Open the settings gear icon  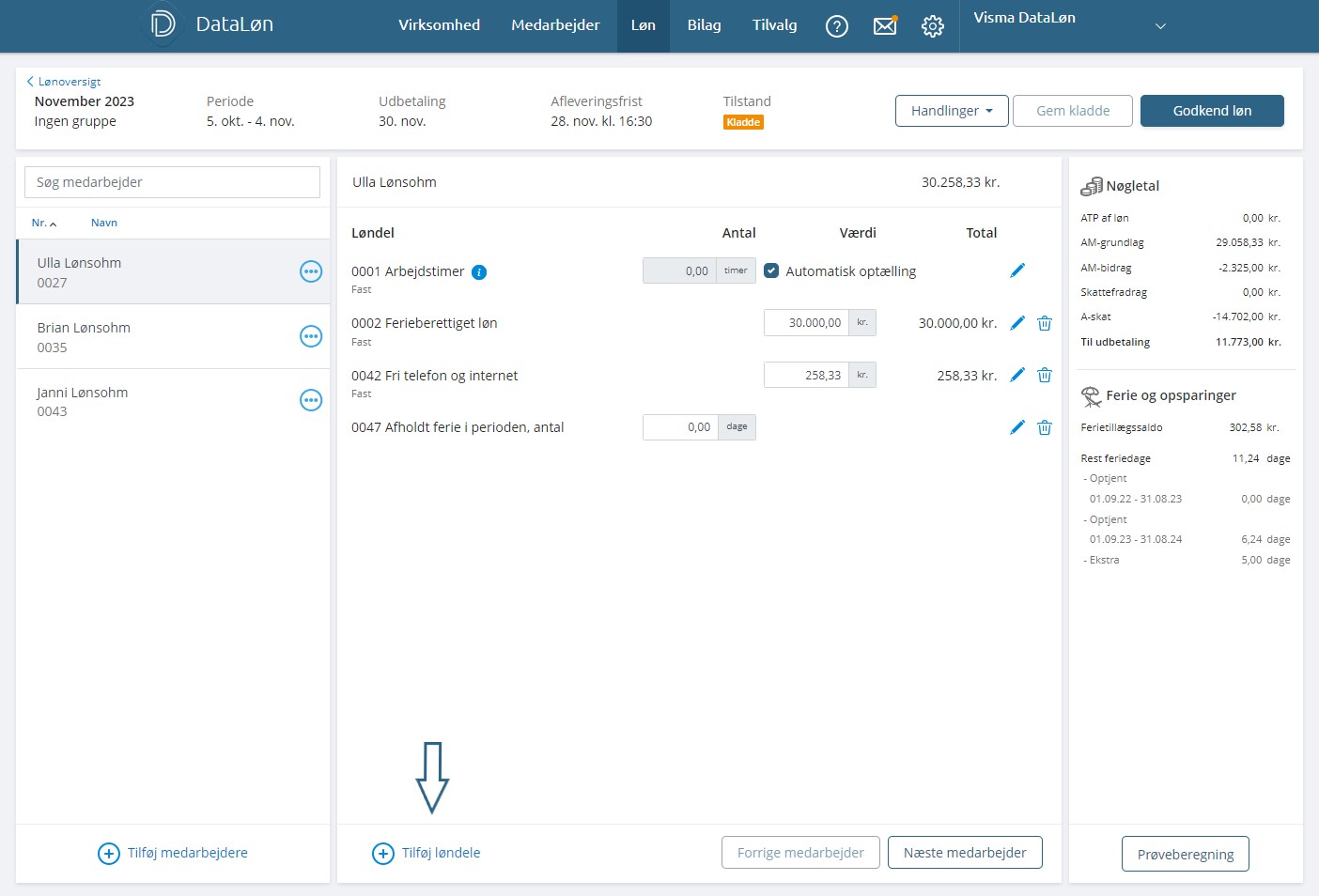(932, 26)
